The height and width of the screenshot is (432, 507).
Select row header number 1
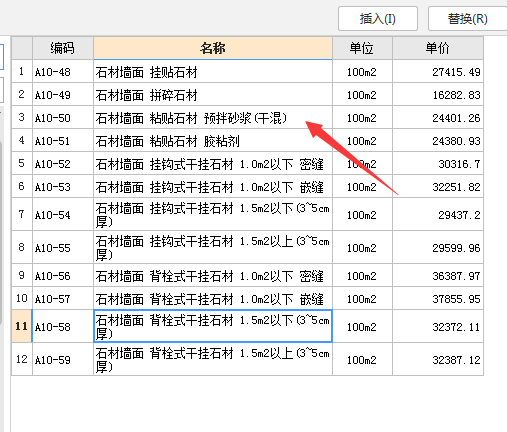22,72
